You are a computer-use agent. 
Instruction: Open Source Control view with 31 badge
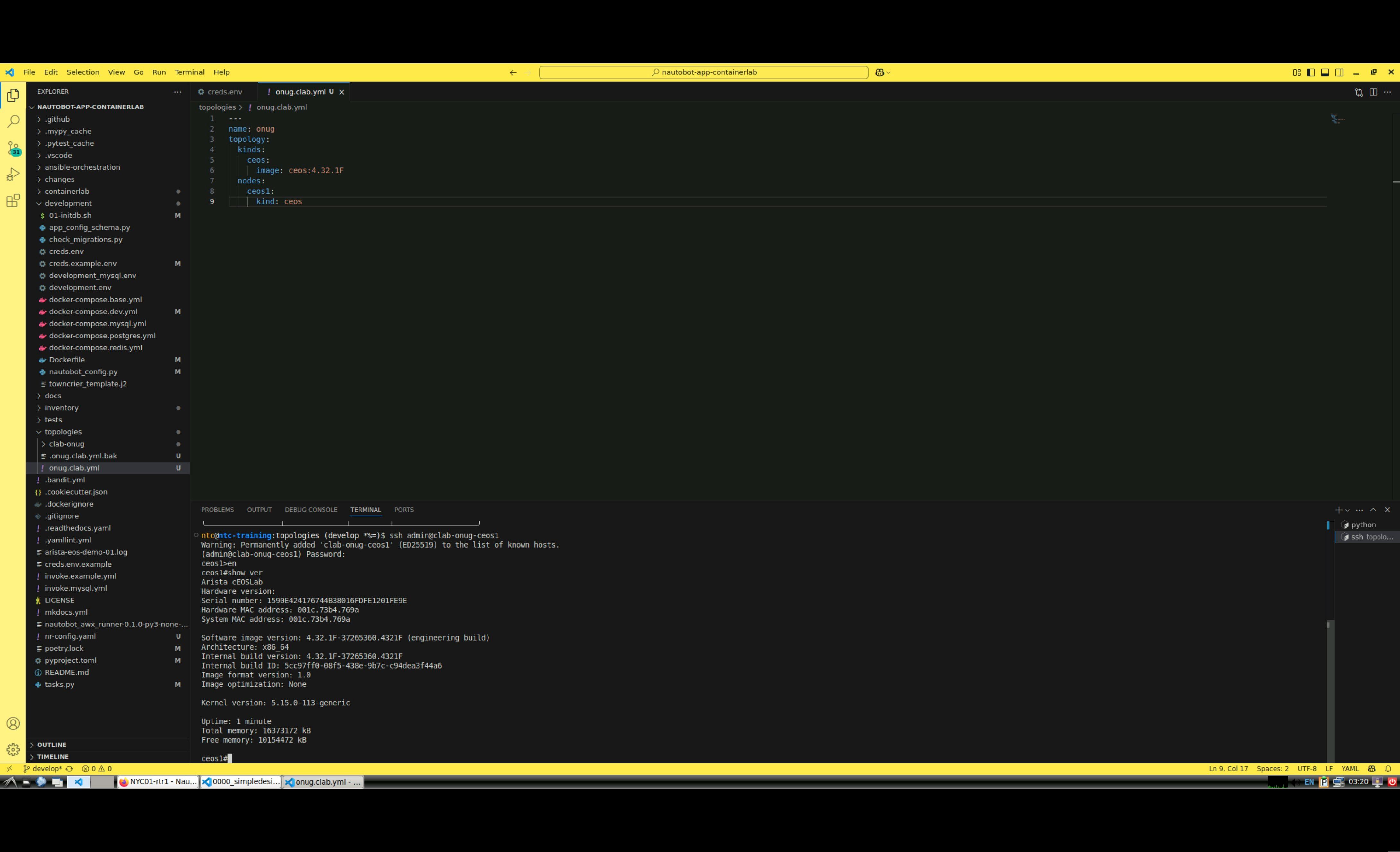point(13,148)
